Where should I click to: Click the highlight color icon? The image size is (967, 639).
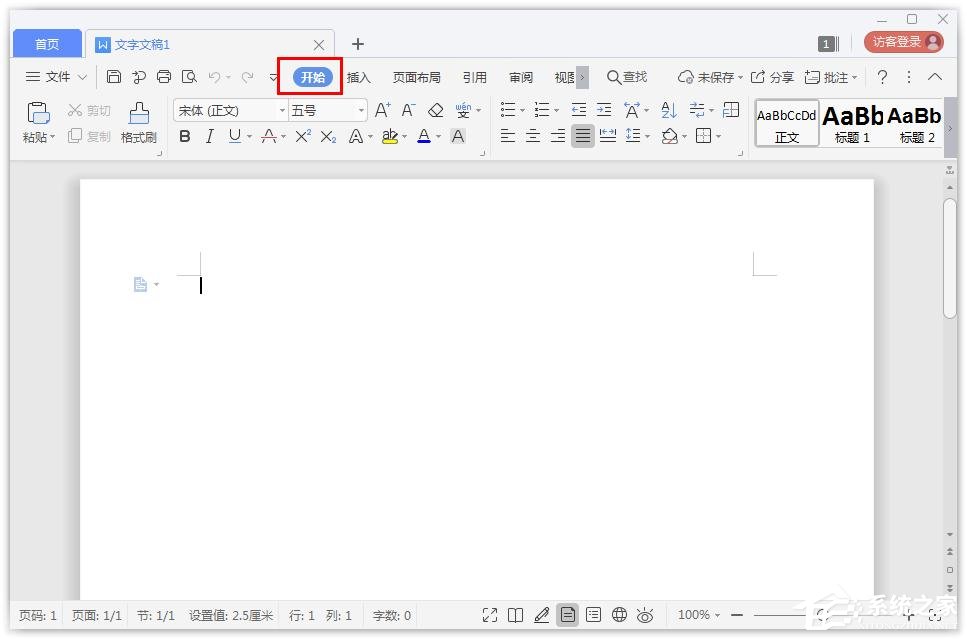(390, 137)
